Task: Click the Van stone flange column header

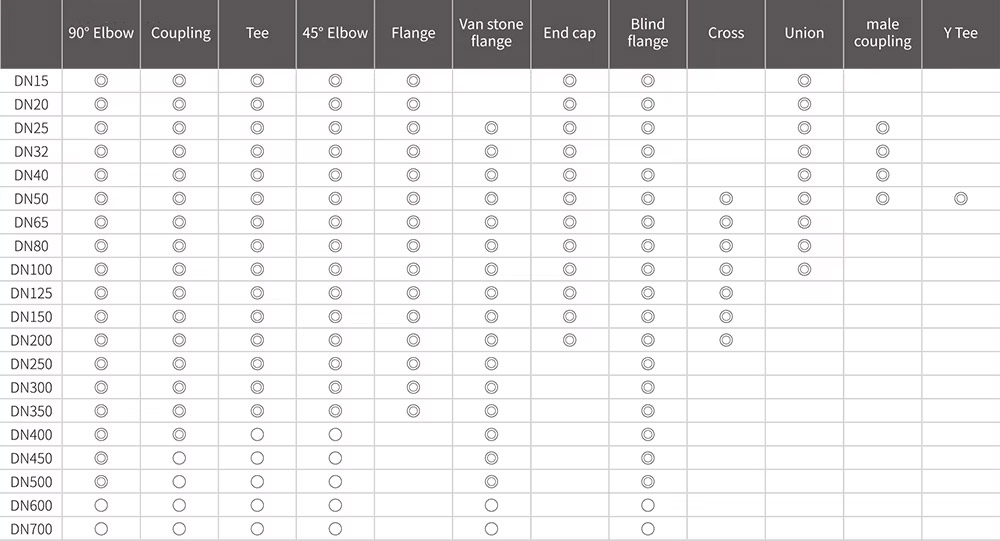Action: tap(491, 33)
